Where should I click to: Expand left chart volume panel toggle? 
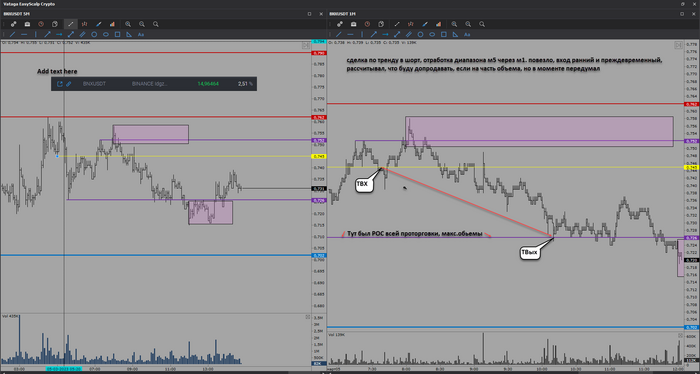point(308,317)
